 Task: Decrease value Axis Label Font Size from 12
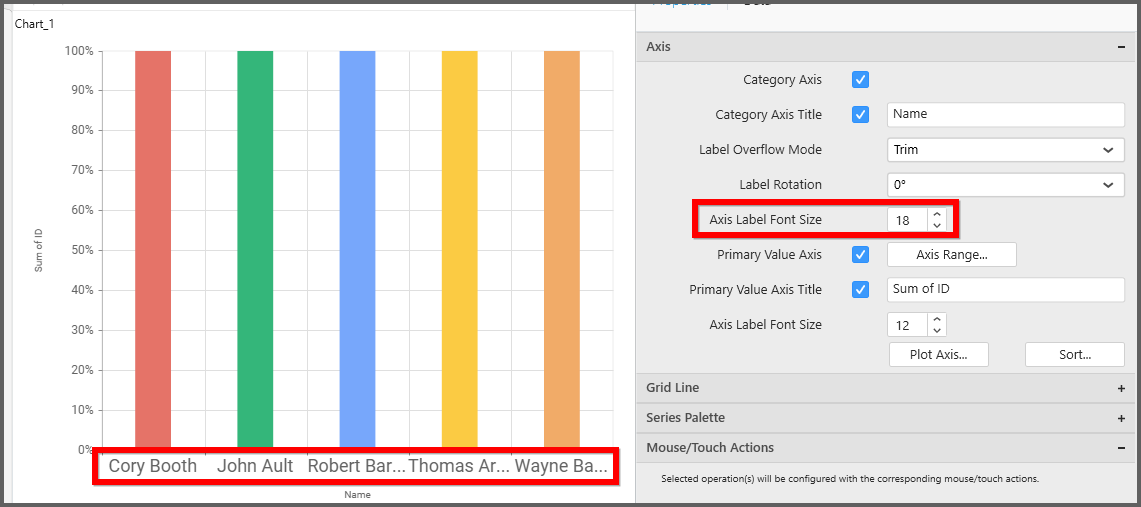tap(936, 330)
